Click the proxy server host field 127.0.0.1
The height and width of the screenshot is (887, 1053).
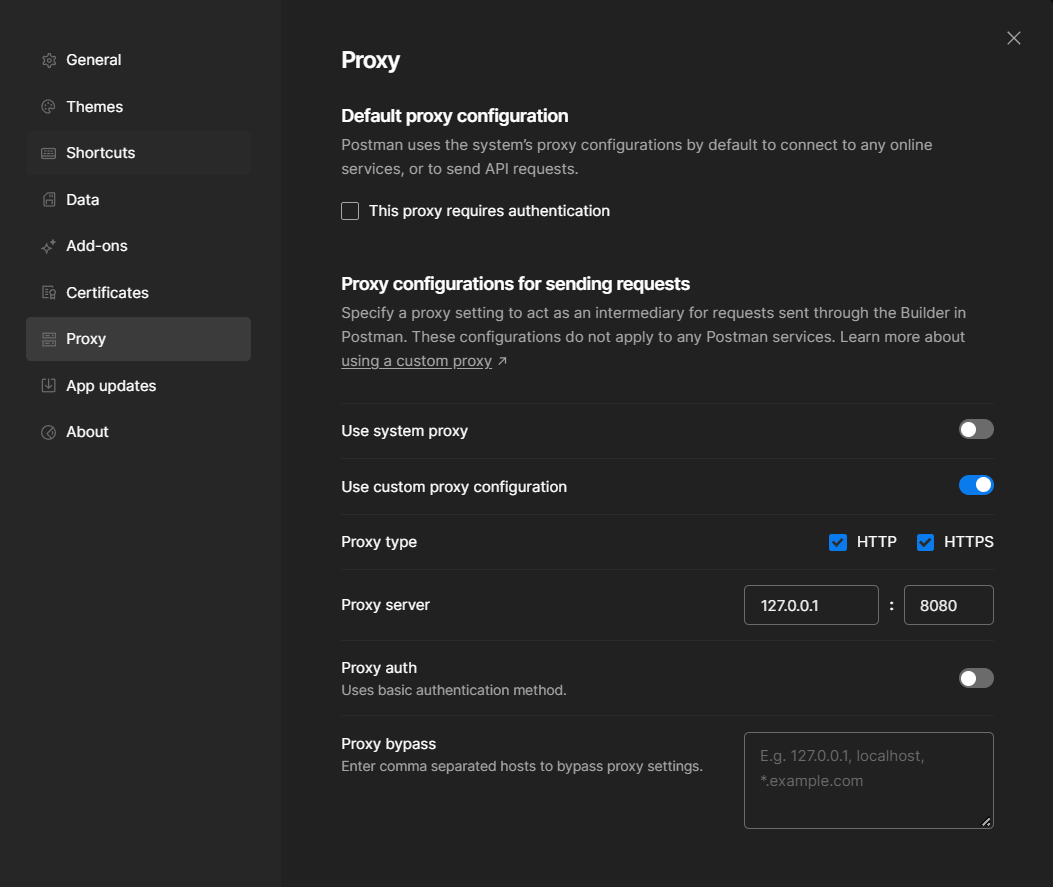[x=811, y=605]
